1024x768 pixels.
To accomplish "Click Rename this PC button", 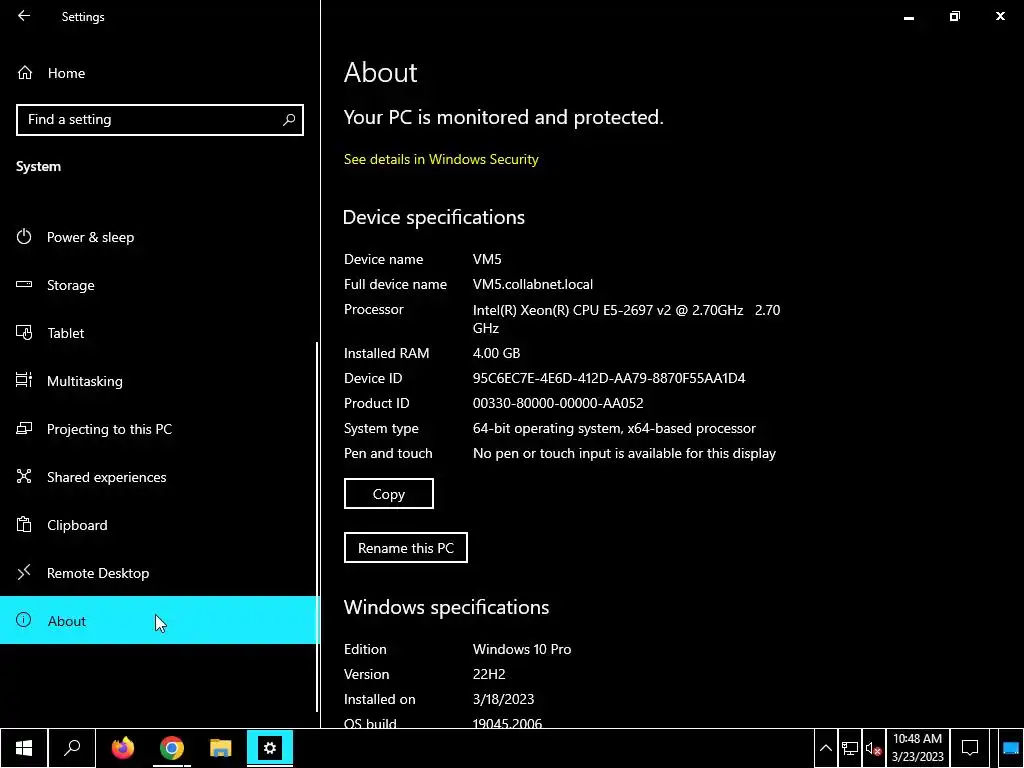I will pos(406,547).
